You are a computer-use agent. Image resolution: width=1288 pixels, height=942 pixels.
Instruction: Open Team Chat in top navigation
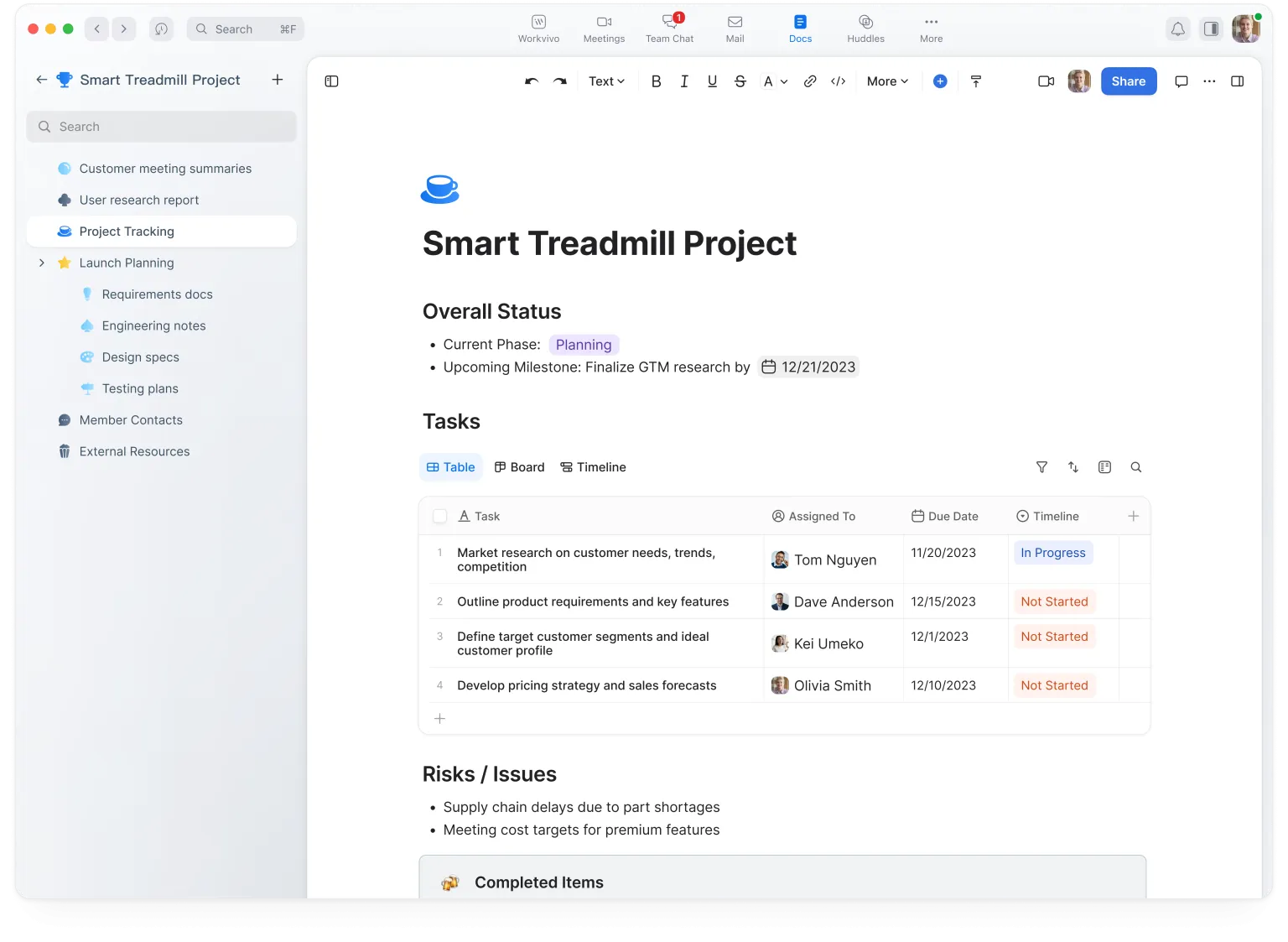(669, 29)
